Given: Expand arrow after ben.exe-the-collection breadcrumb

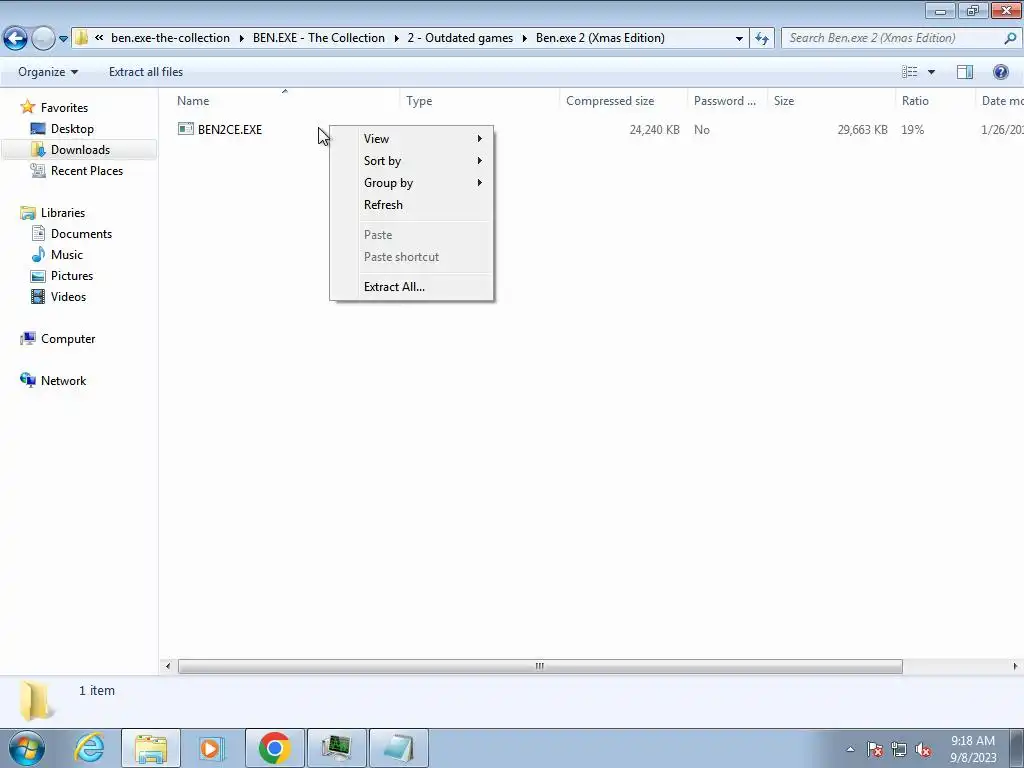Looking at the screenshot, I should (x=242, y=39).
